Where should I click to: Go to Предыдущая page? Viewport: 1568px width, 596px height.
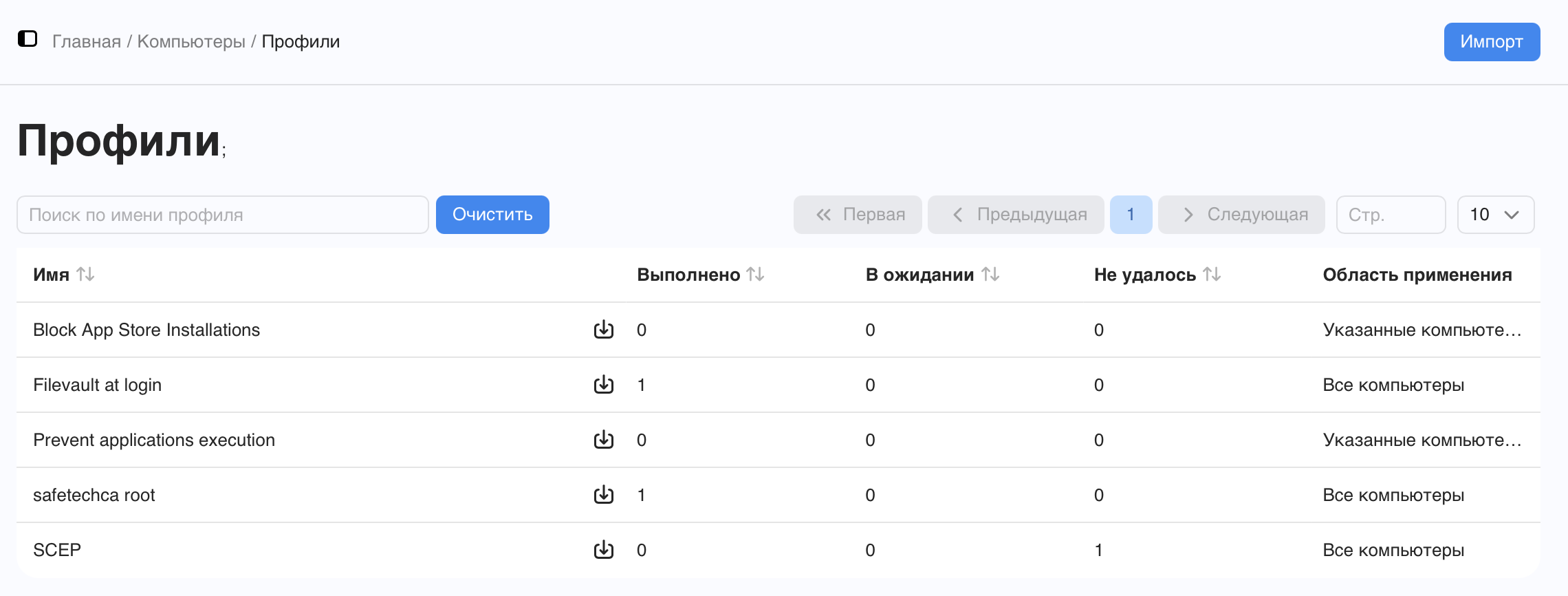[1016, 215]
